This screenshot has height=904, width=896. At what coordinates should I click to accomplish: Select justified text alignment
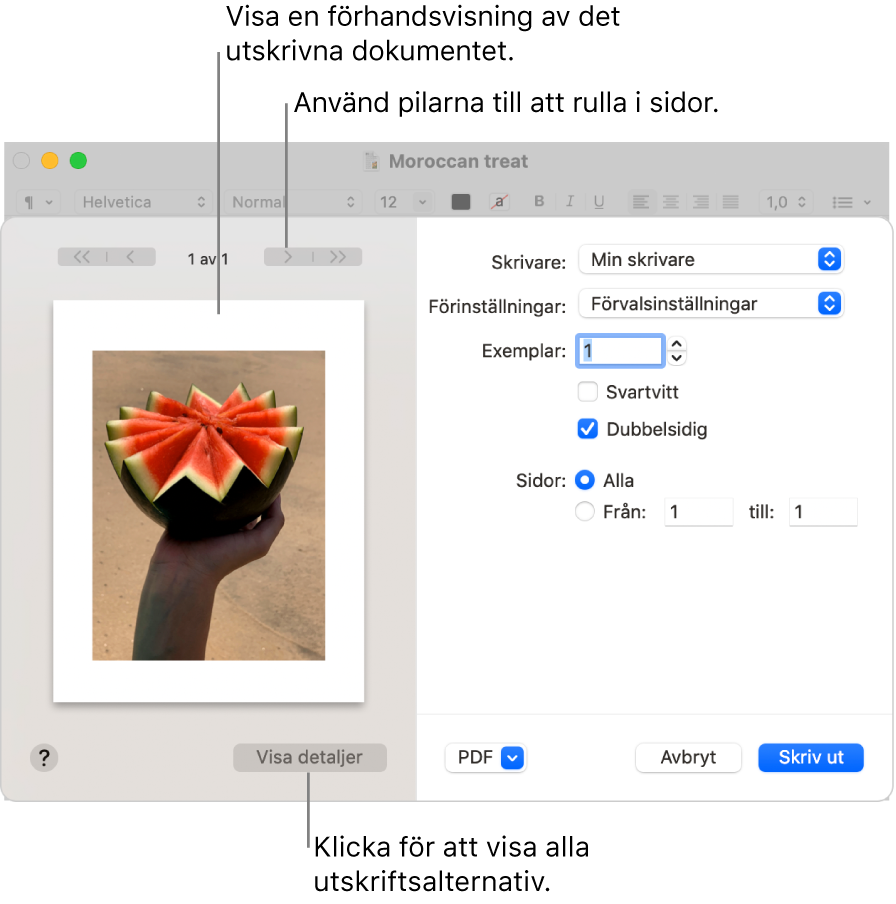coord(731,202)
